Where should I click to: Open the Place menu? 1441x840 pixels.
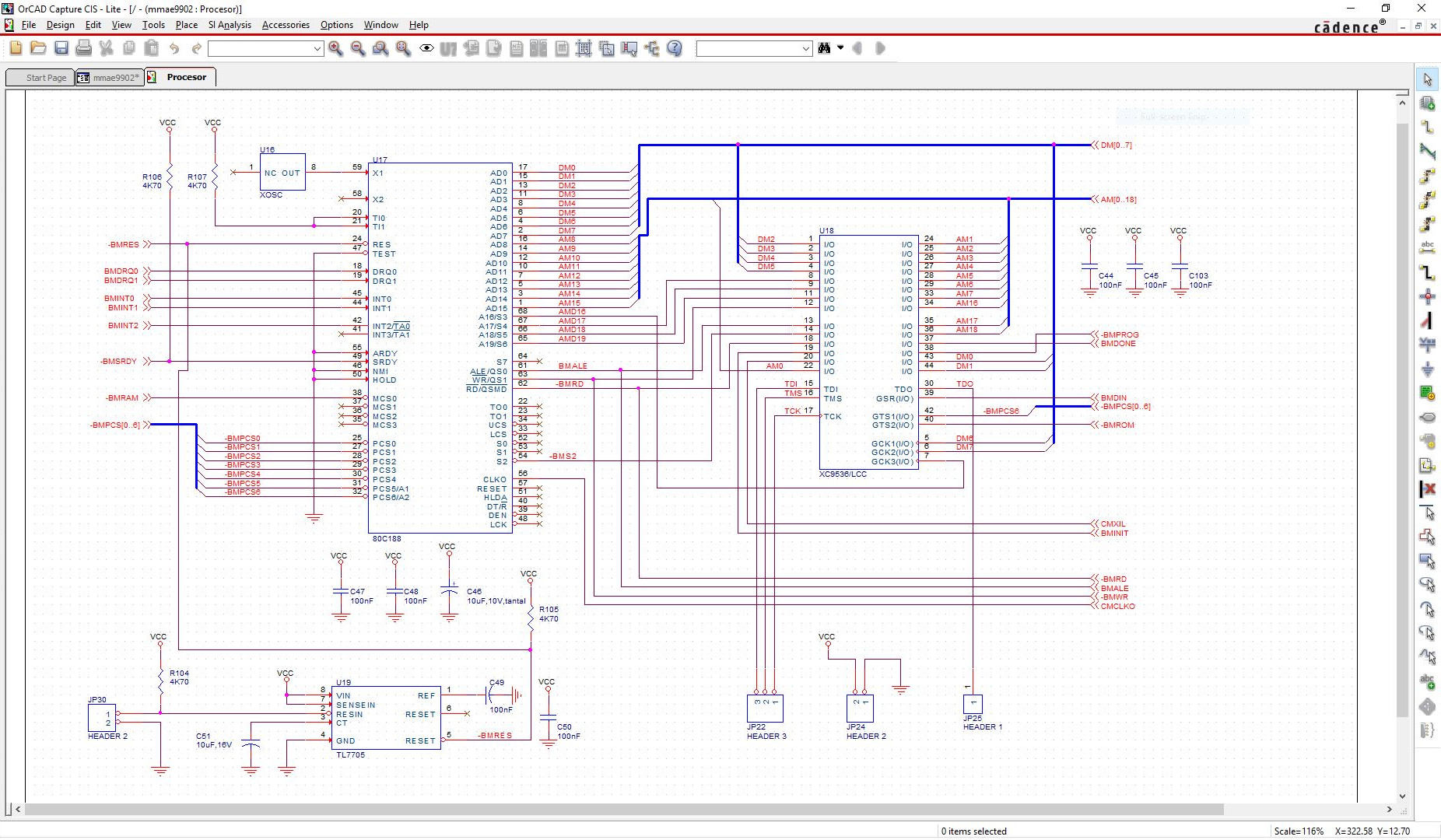click(x=186, y=25)
